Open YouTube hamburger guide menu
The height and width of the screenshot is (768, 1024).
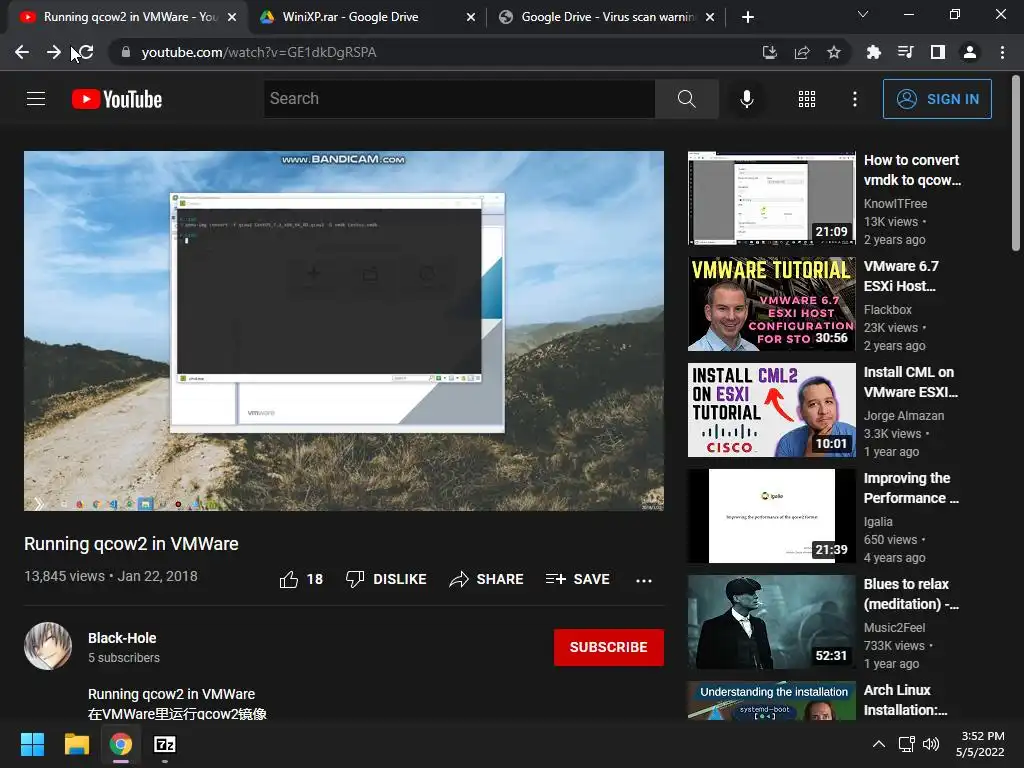(36, 99)
